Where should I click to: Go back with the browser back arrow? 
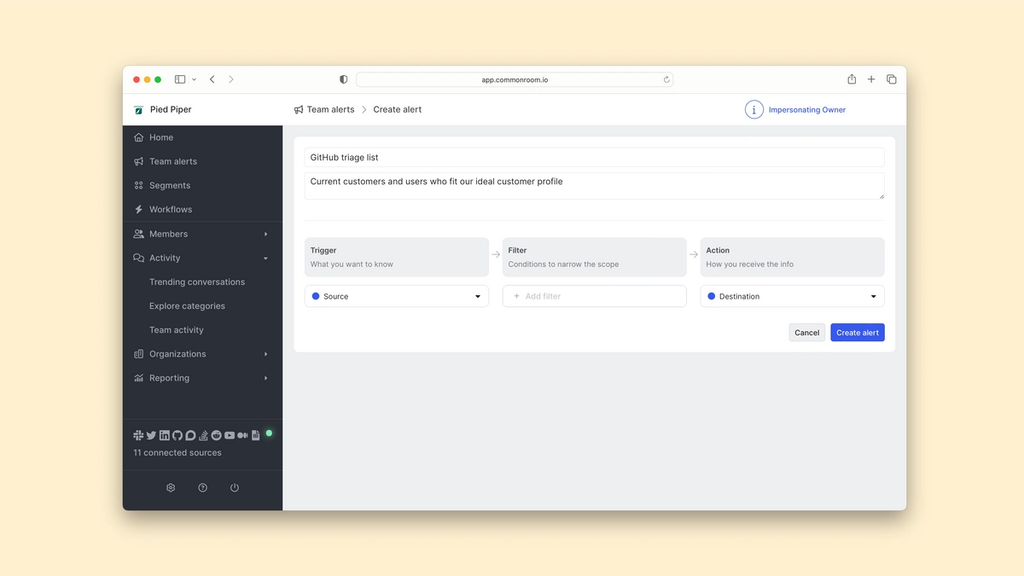pyautogui.click(x=212, y=79)
